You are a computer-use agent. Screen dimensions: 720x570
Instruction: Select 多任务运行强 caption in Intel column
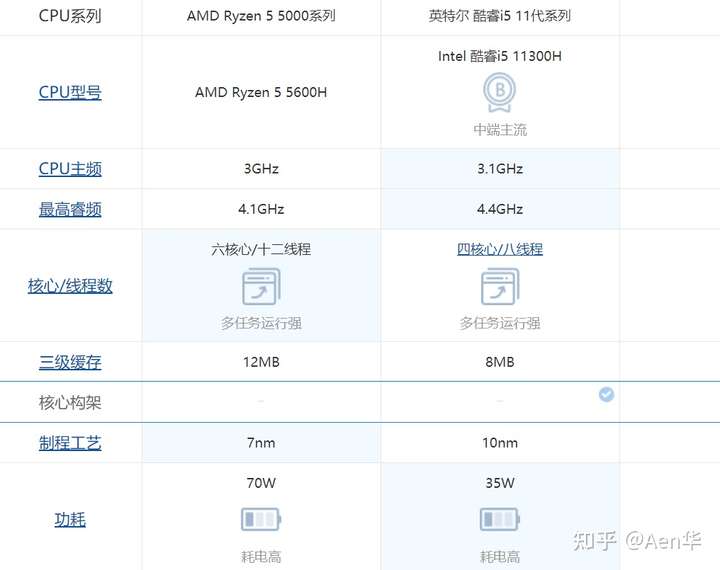pyautogui.click(x=500, y=323)
